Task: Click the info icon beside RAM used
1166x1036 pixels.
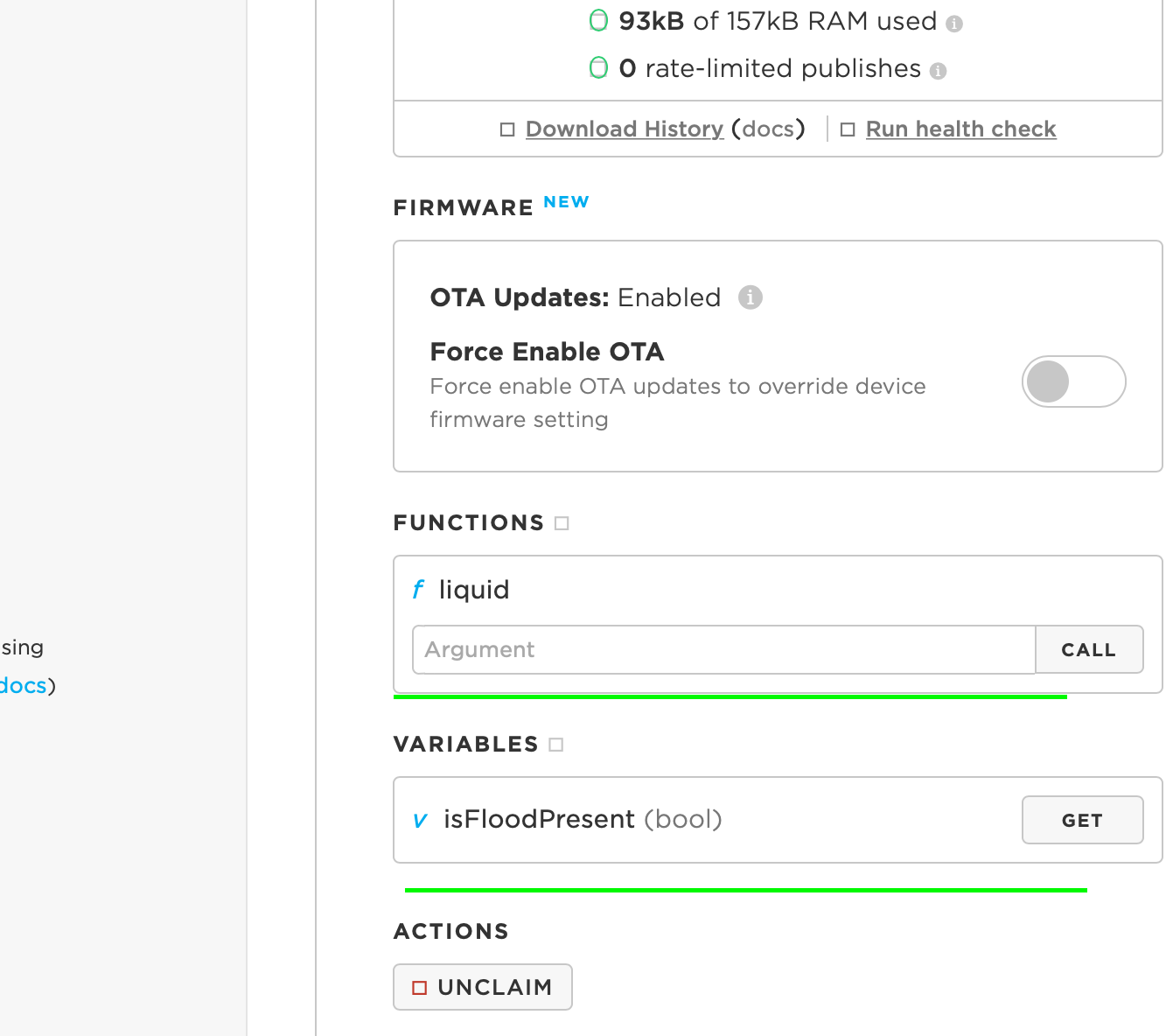Action: [x=954, y=24]
